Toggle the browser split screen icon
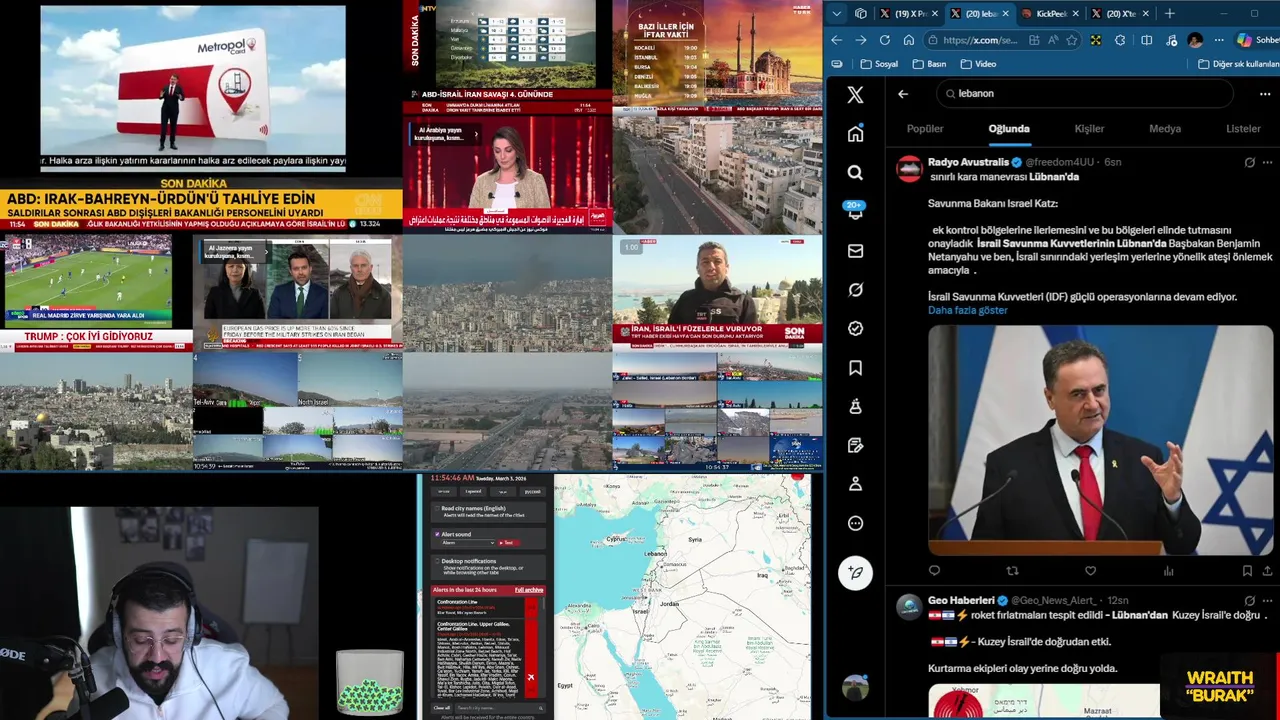Screen dimensions: 1280x720 [1146, 40]
